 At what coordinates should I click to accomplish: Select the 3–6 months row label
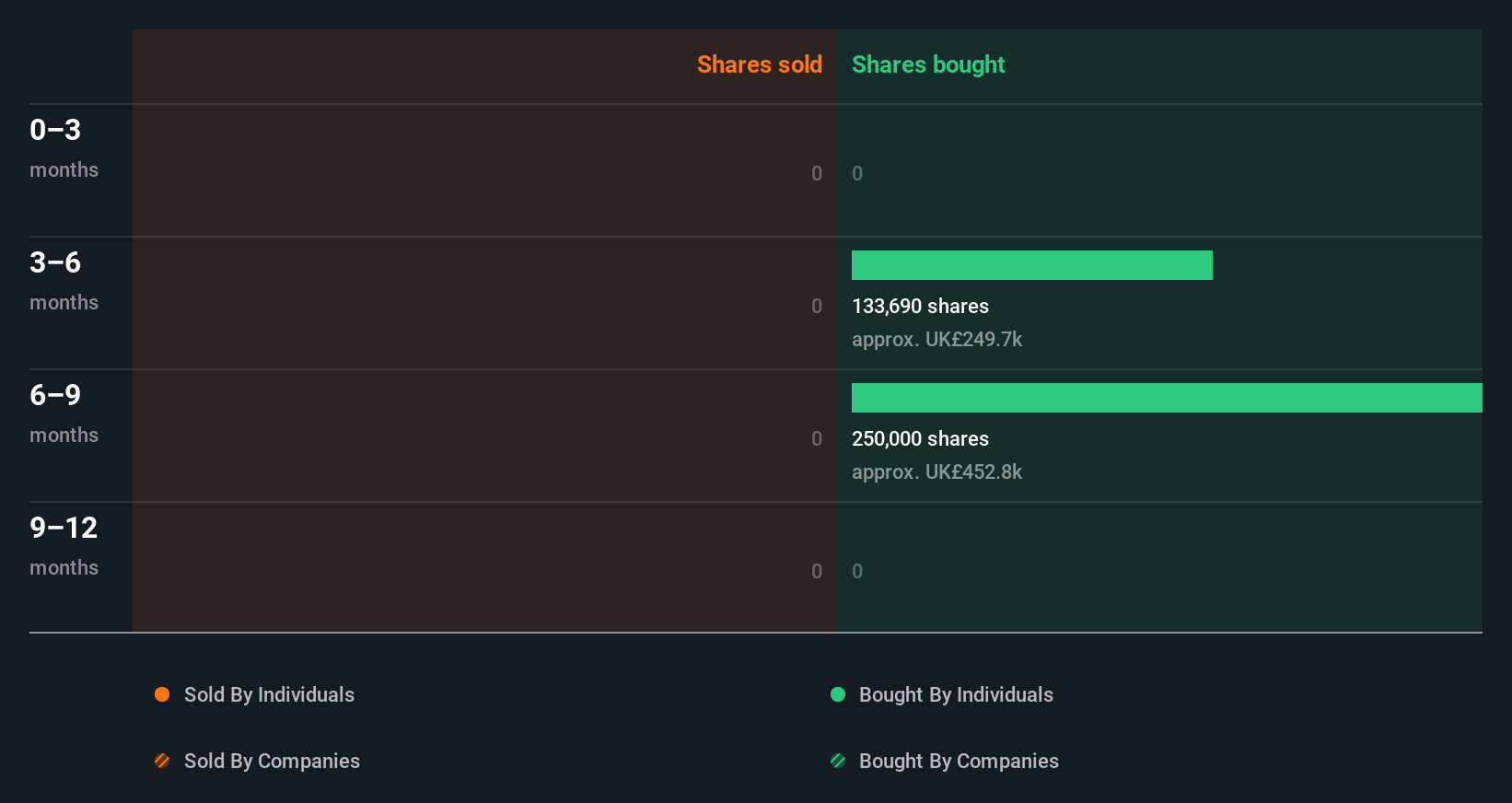[64, 280]
